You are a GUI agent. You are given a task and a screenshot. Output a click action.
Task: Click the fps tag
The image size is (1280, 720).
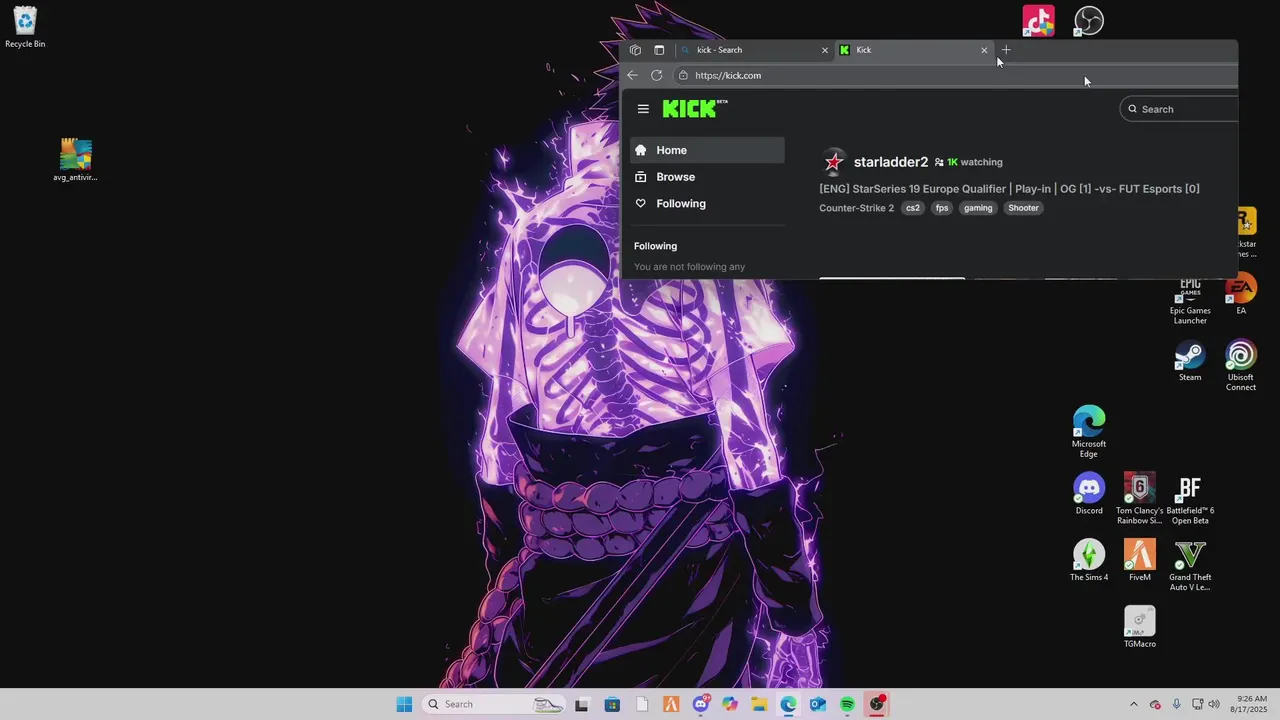(942, 208)
